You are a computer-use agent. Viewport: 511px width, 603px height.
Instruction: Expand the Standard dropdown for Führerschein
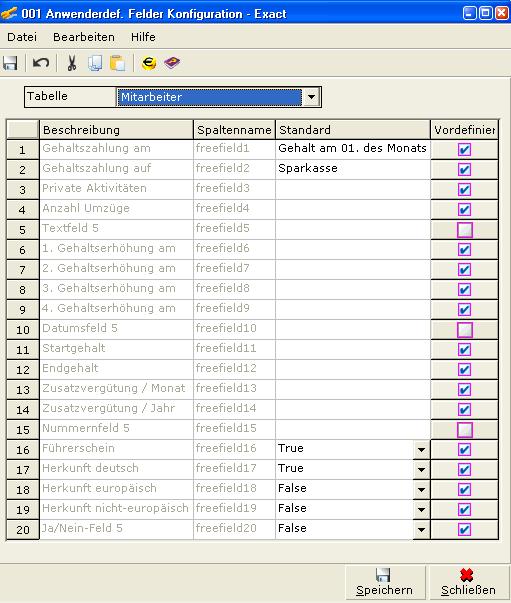coord(421,450)
